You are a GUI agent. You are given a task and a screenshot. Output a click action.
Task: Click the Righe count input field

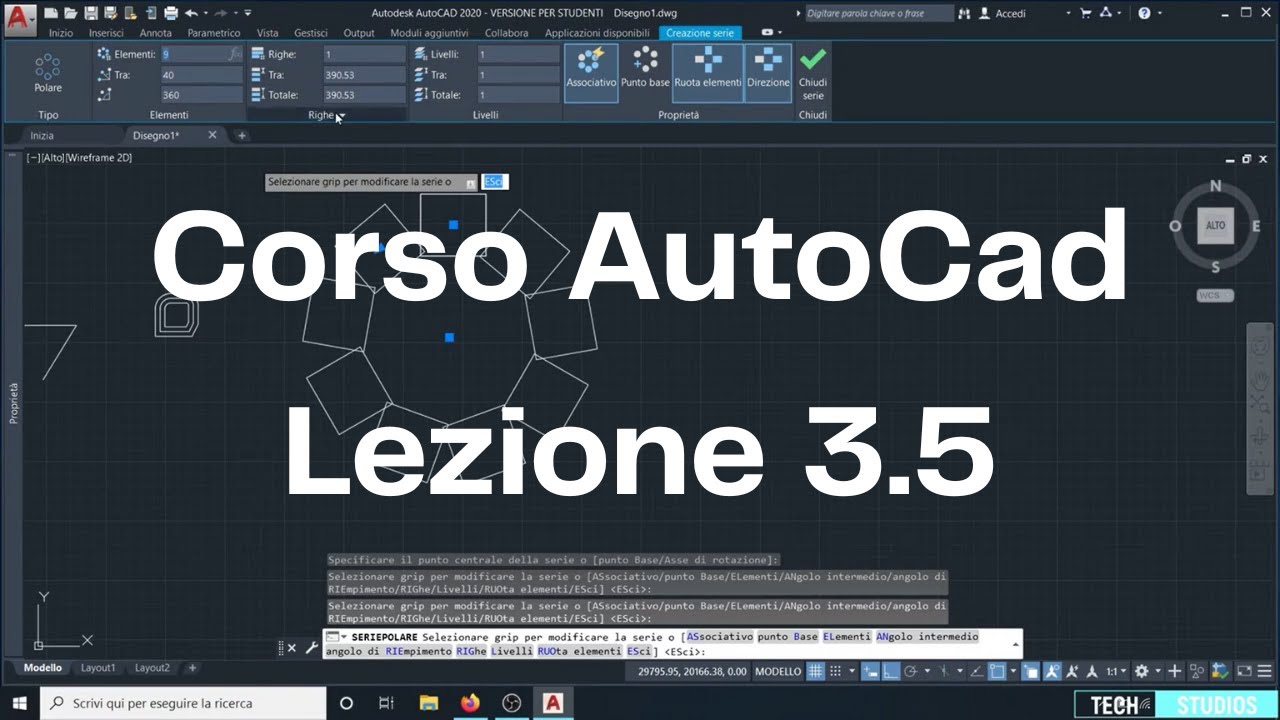click(x=364, y=54)
